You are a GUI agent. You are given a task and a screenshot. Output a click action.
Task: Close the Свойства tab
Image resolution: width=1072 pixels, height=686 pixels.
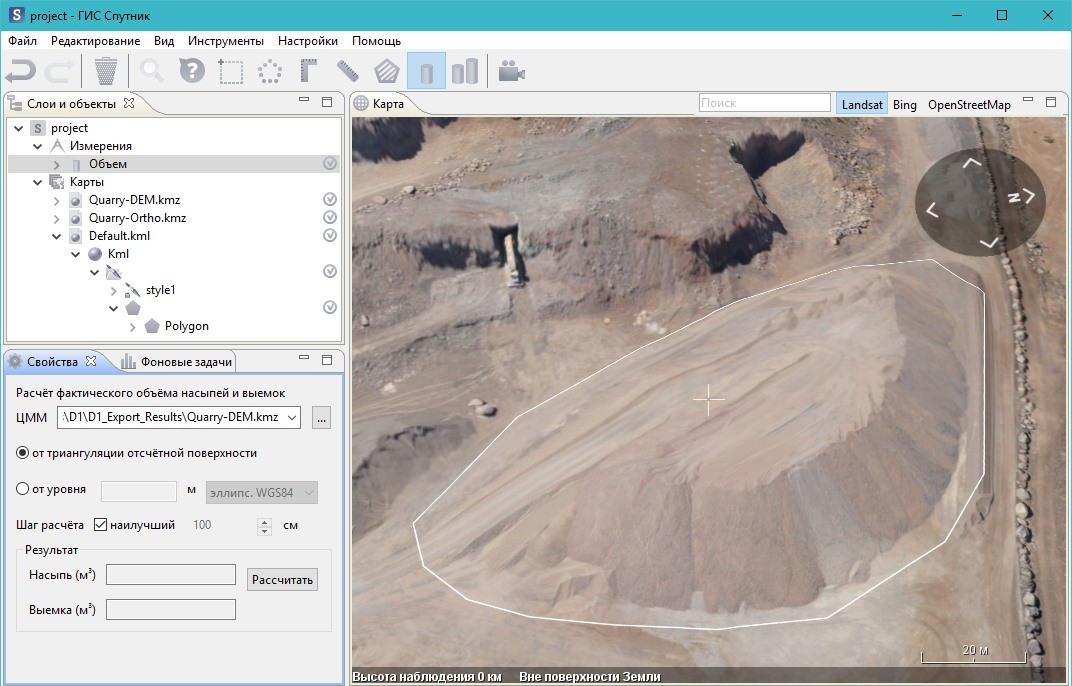click(91, 361)
